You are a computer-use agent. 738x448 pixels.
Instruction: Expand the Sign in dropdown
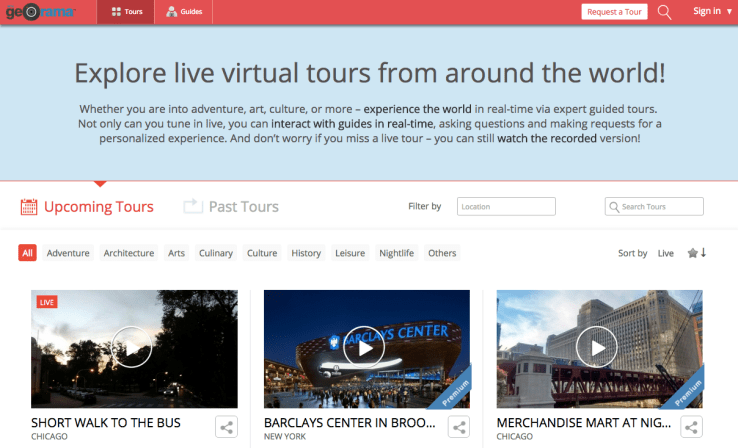click(712, 11)
